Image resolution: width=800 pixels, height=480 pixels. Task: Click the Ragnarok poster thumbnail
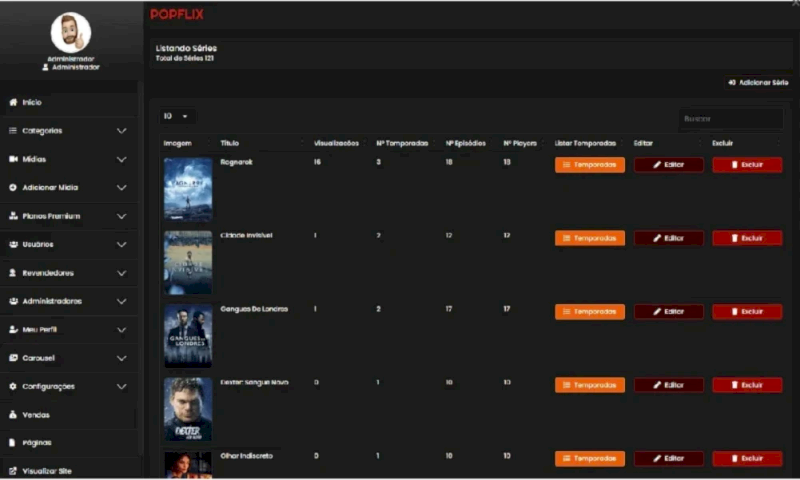(x=188, y=189)
